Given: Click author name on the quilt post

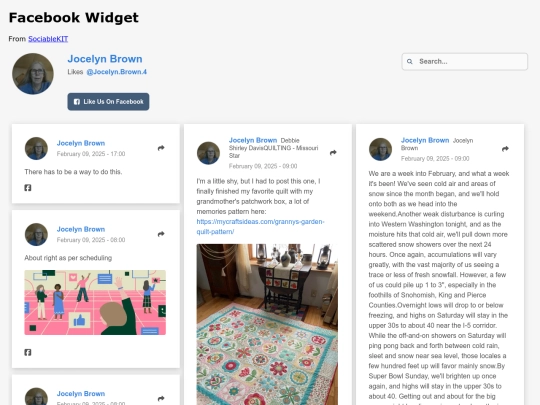Looking at the screenshot, I should click(x=253, y=141).
